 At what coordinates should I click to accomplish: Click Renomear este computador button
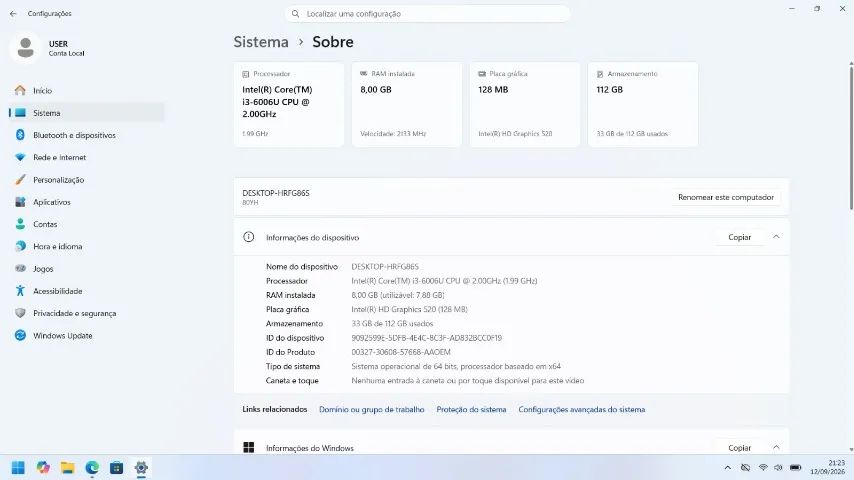tap(726, 197)
